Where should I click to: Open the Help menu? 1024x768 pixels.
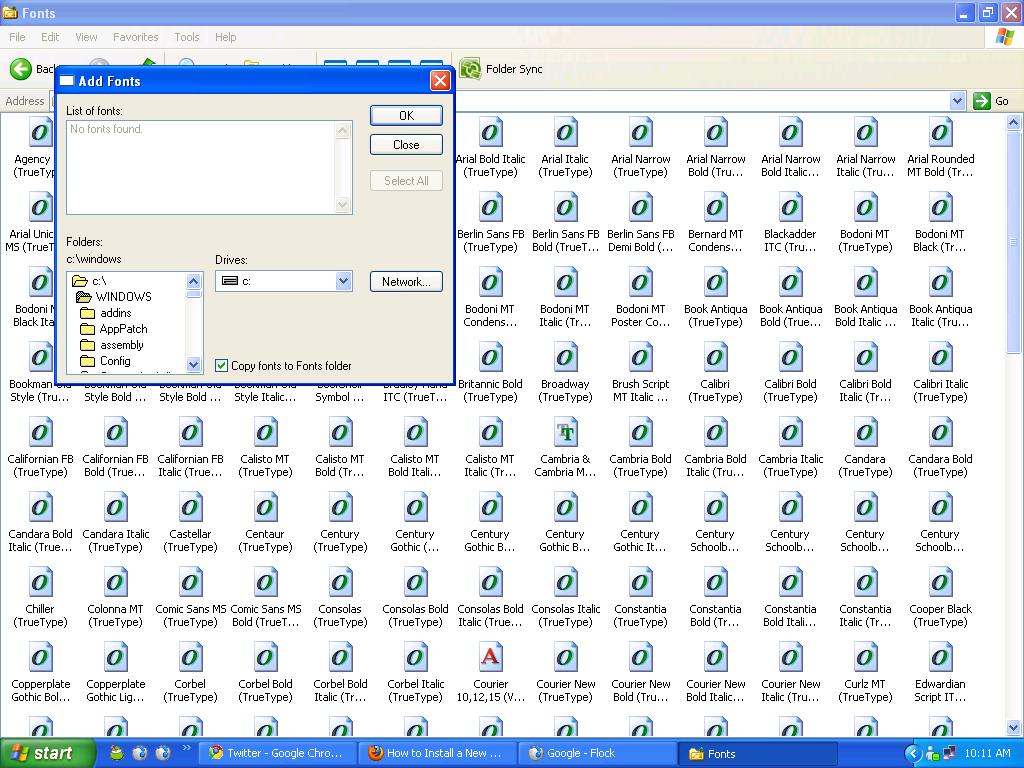click(225, 37)
